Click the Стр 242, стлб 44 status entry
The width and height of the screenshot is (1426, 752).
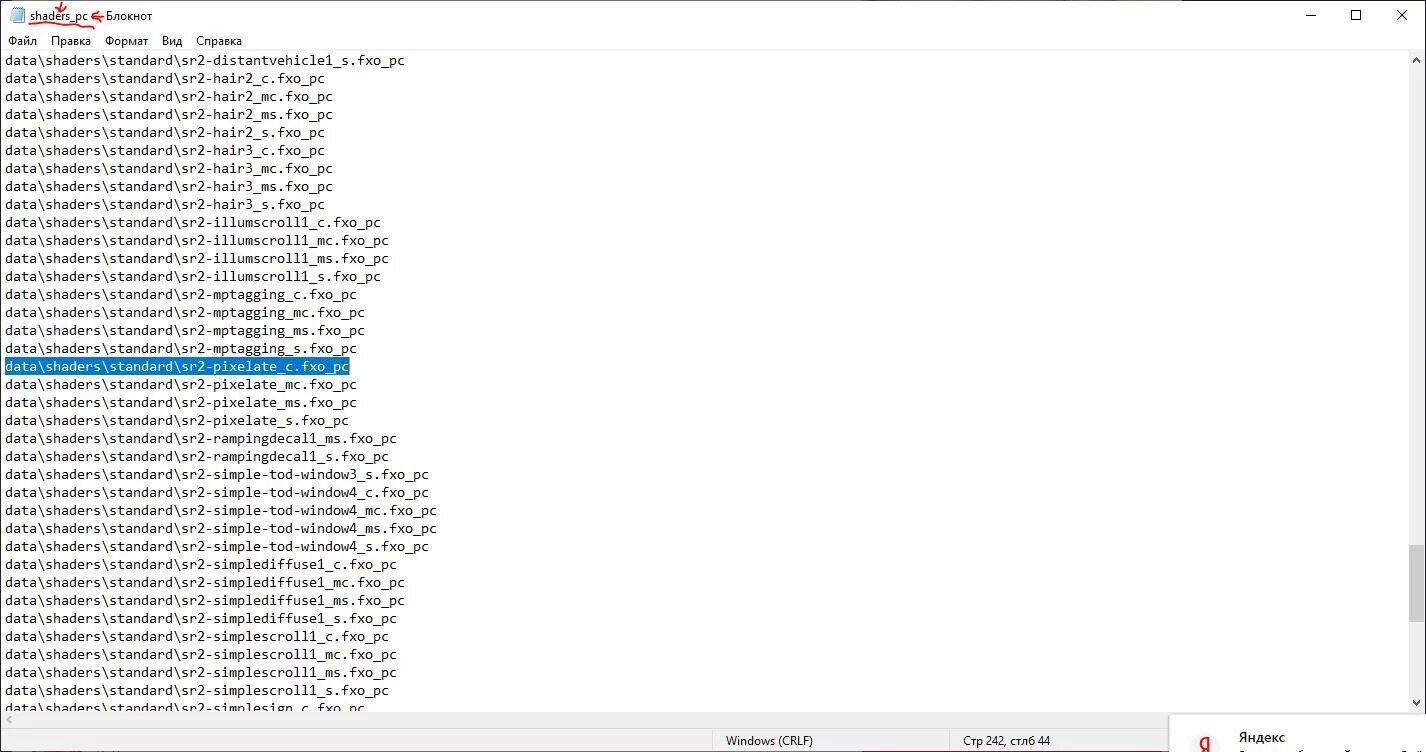(1007, 741)
